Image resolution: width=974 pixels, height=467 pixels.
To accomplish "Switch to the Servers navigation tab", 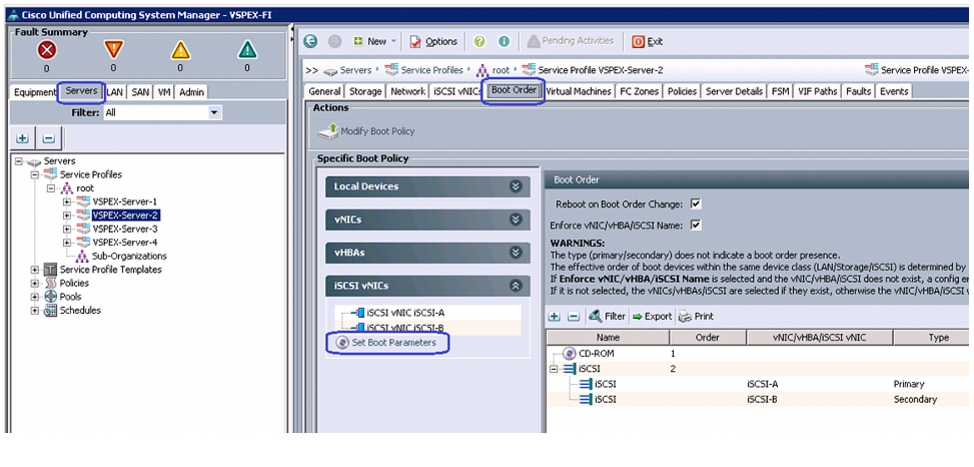I will [x=81, y=91].
